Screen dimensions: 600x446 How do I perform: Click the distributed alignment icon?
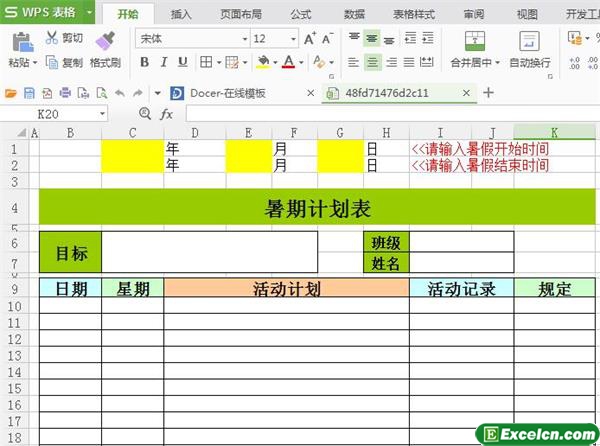tap(427, 62)
